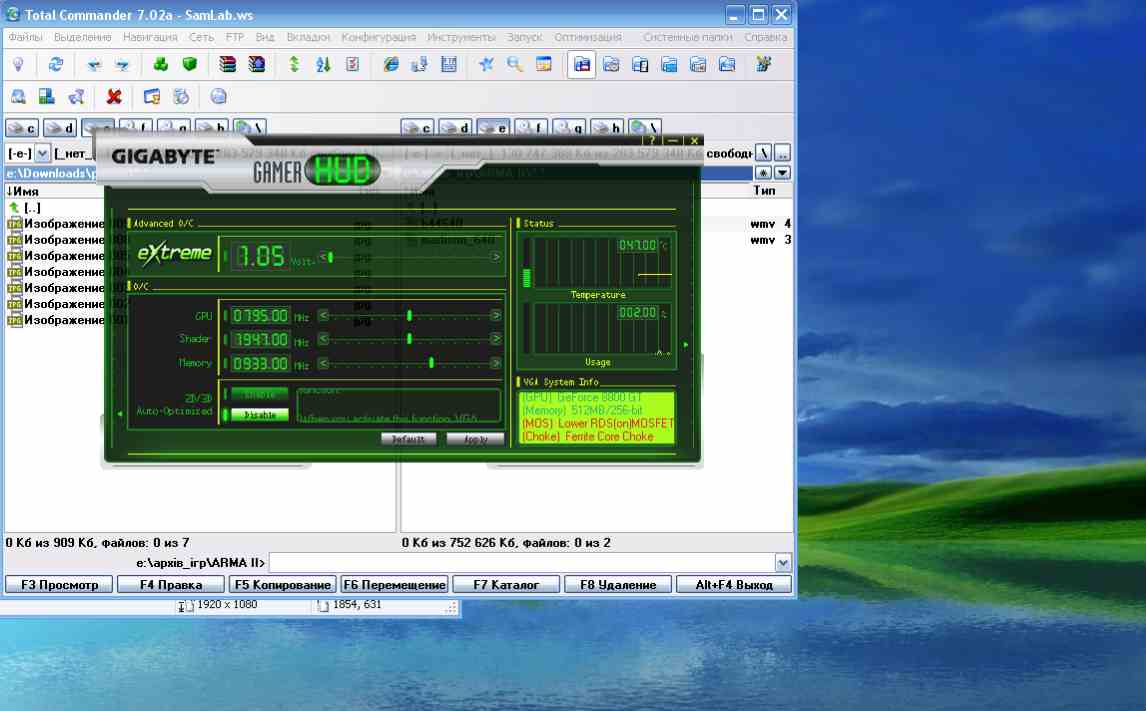Click the light bulb icon in Total Commander toolbar
Viewport: 1146px width, 711px height.
click(x=18, y=65)
